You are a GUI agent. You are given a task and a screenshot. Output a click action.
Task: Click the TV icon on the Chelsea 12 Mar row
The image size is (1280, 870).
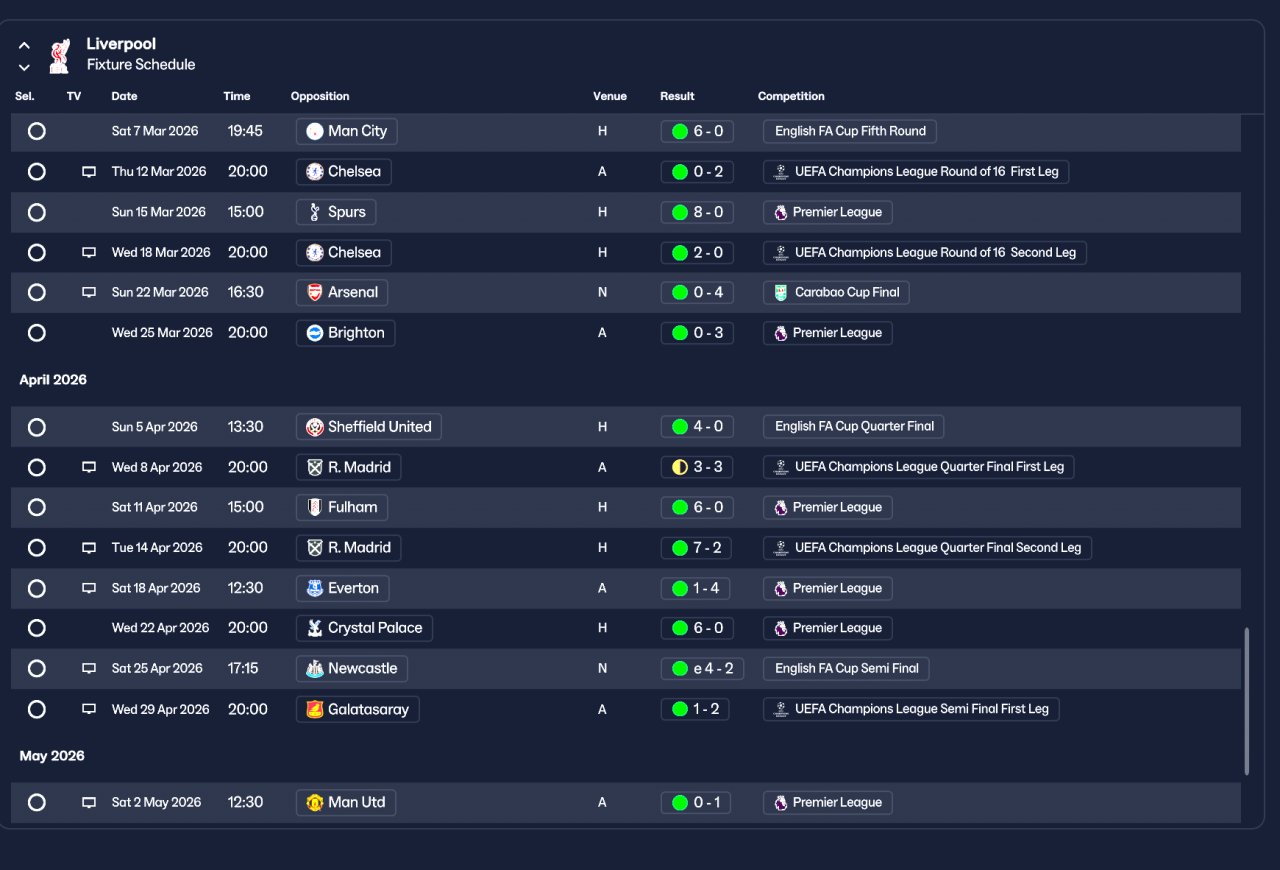pyautogui.click(x=89, y=172)
